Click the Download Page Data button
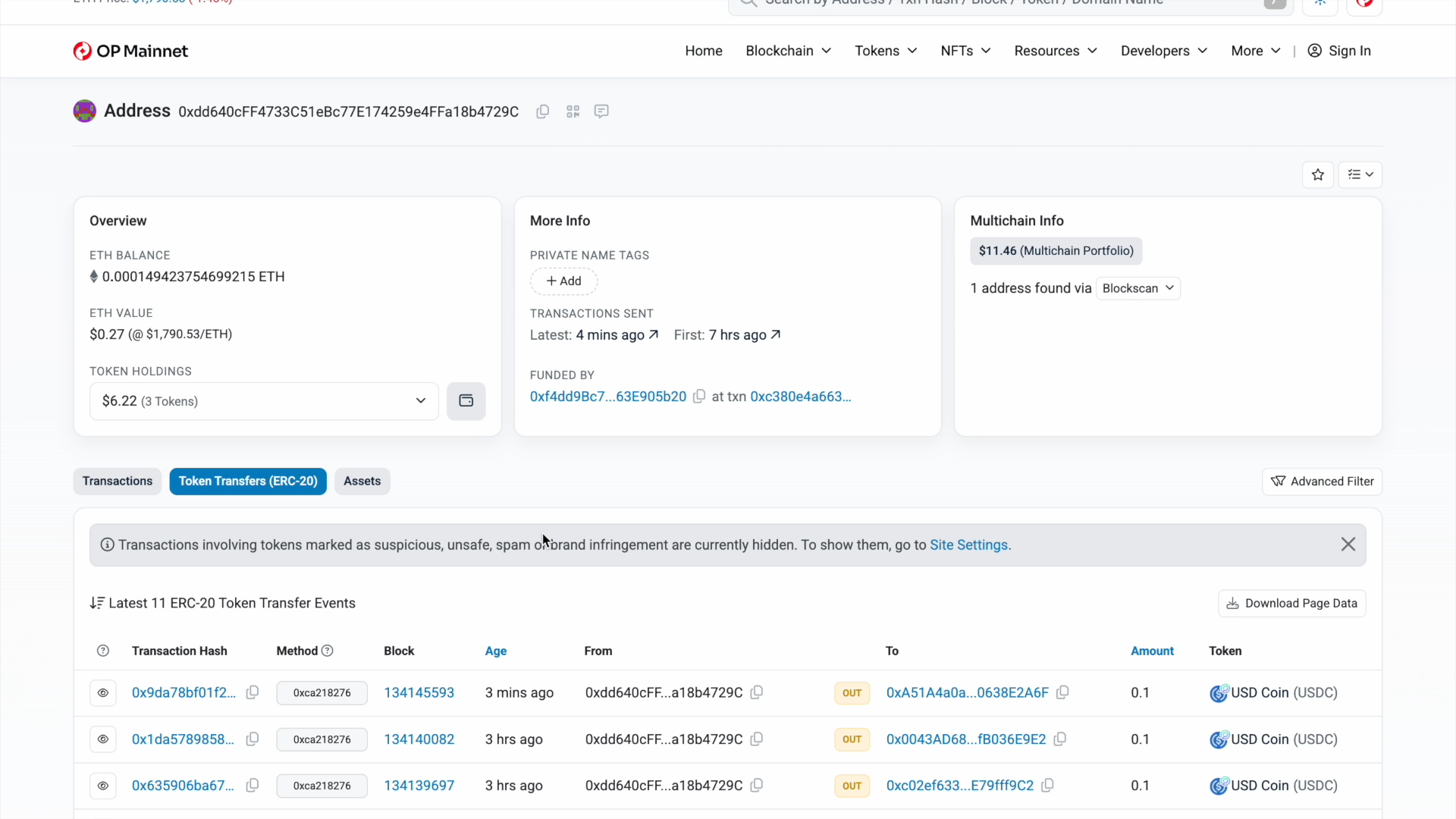 (1292, 604)
